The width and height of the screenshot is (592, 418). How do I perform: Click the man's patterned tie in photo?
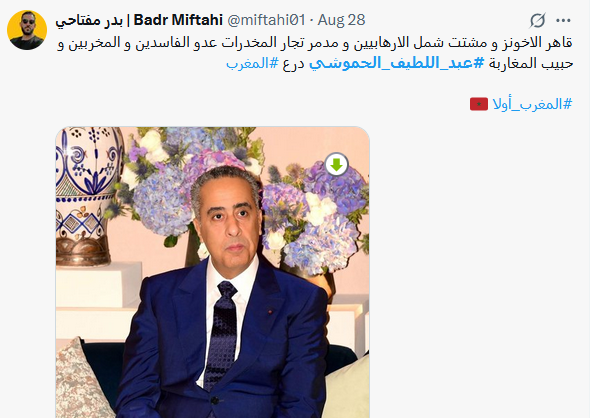pyautogui.click(x=223, y=334)
